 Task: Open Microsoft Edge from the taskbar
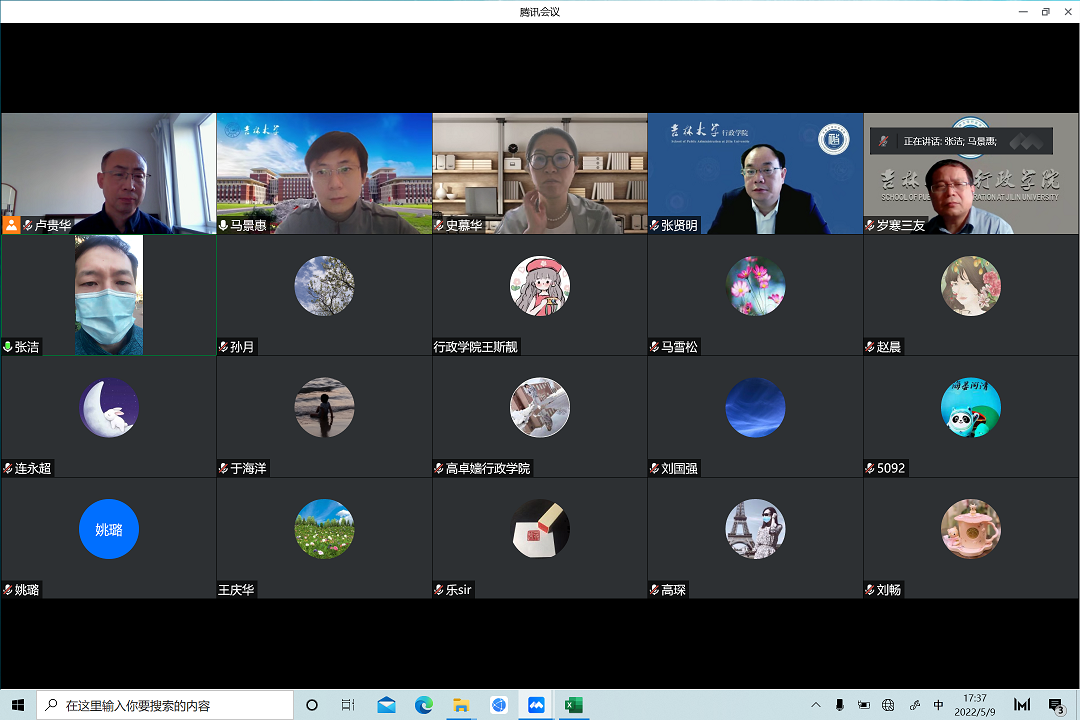tap(424, 705)
